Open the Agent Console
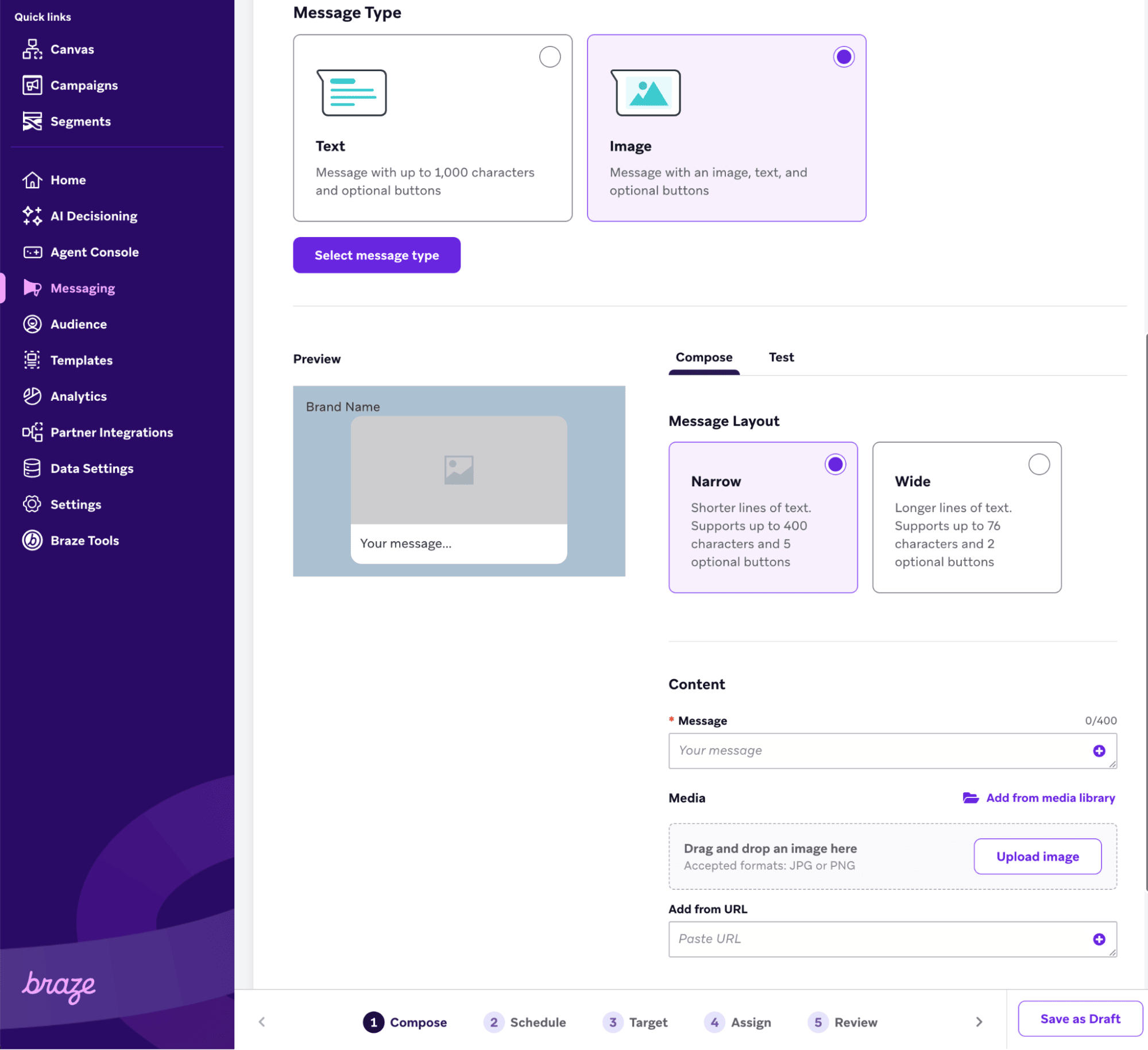 (x=94, y=252)
